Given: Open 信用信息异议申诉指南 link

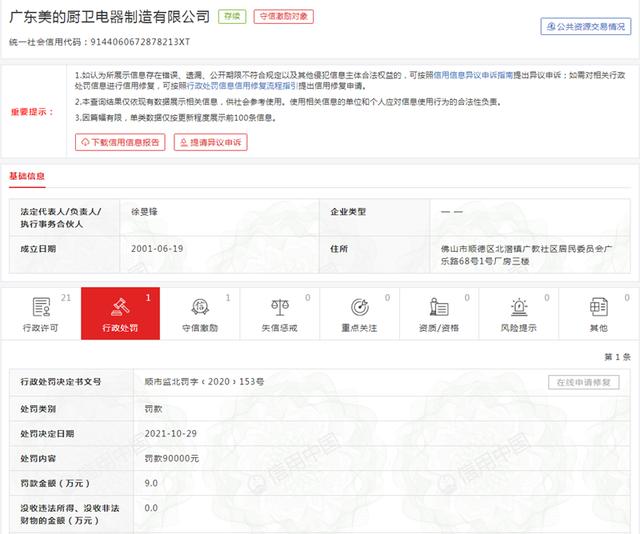Looking at the screenshot, I should coord(473,75).
